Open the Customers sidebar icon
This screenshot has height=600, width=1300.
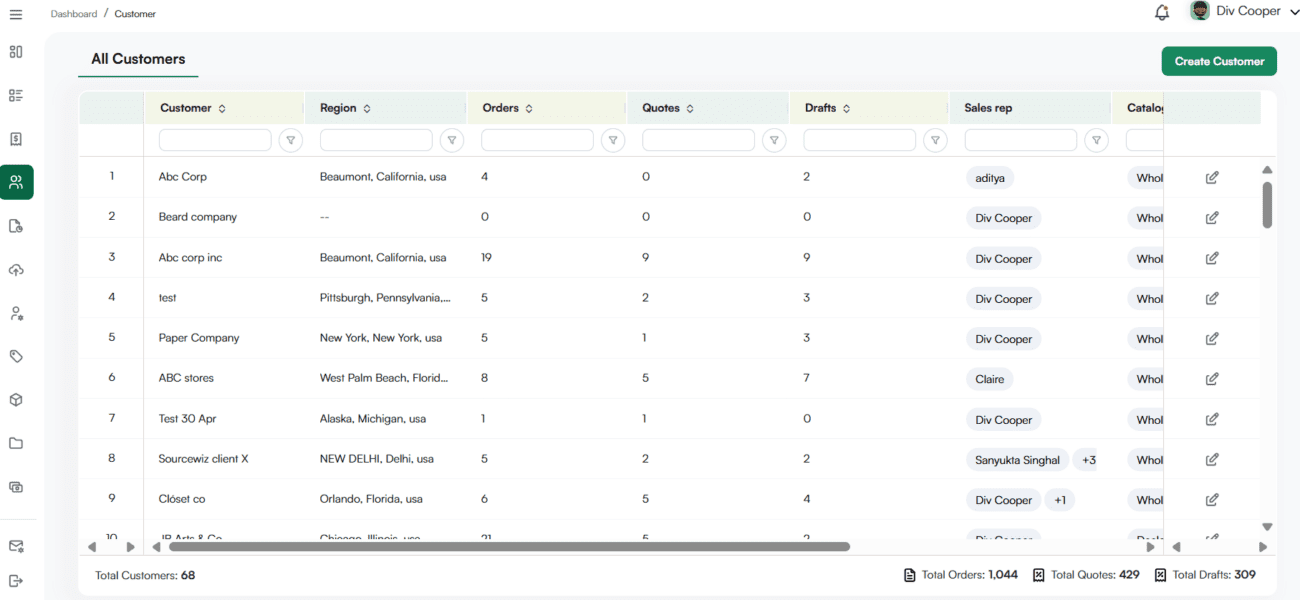(x=16, y=182)
